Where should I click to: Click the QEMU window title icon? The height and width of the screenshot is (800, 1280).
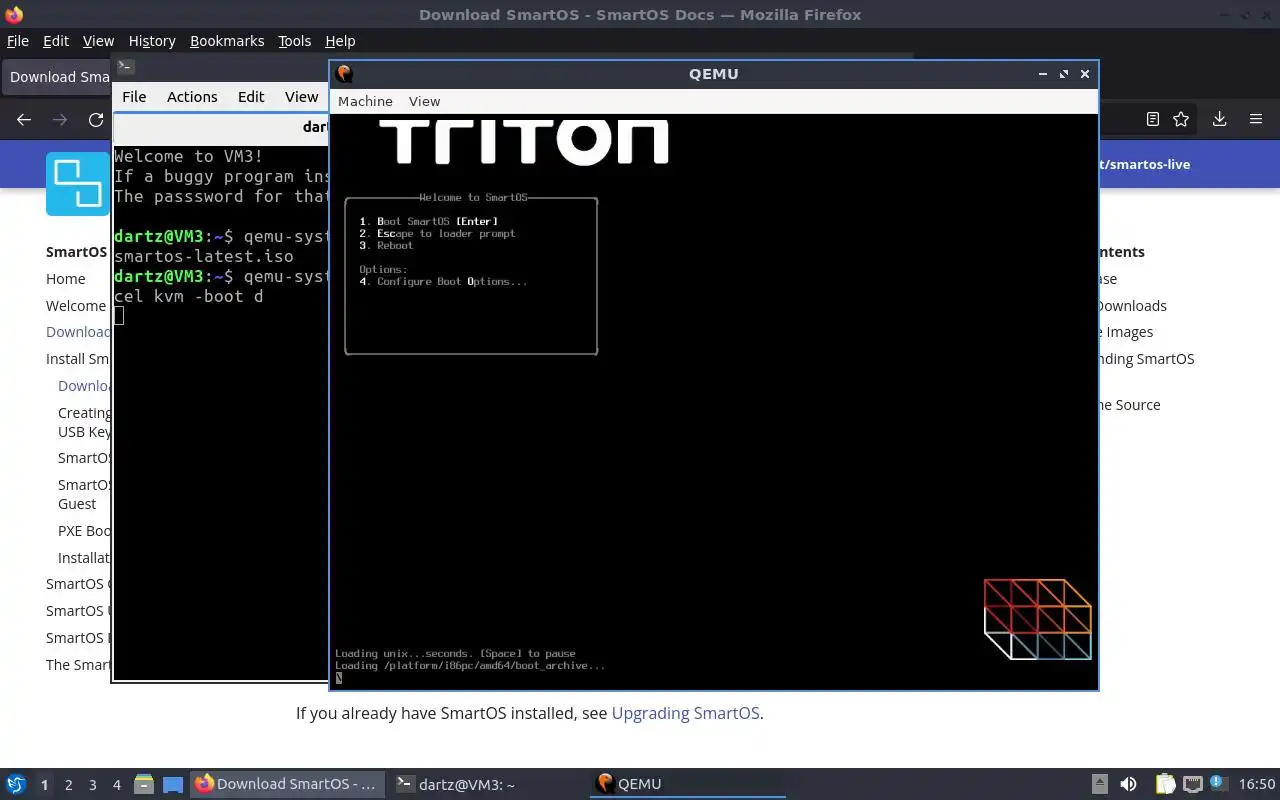pyautogui.click(x=344, y=74)
